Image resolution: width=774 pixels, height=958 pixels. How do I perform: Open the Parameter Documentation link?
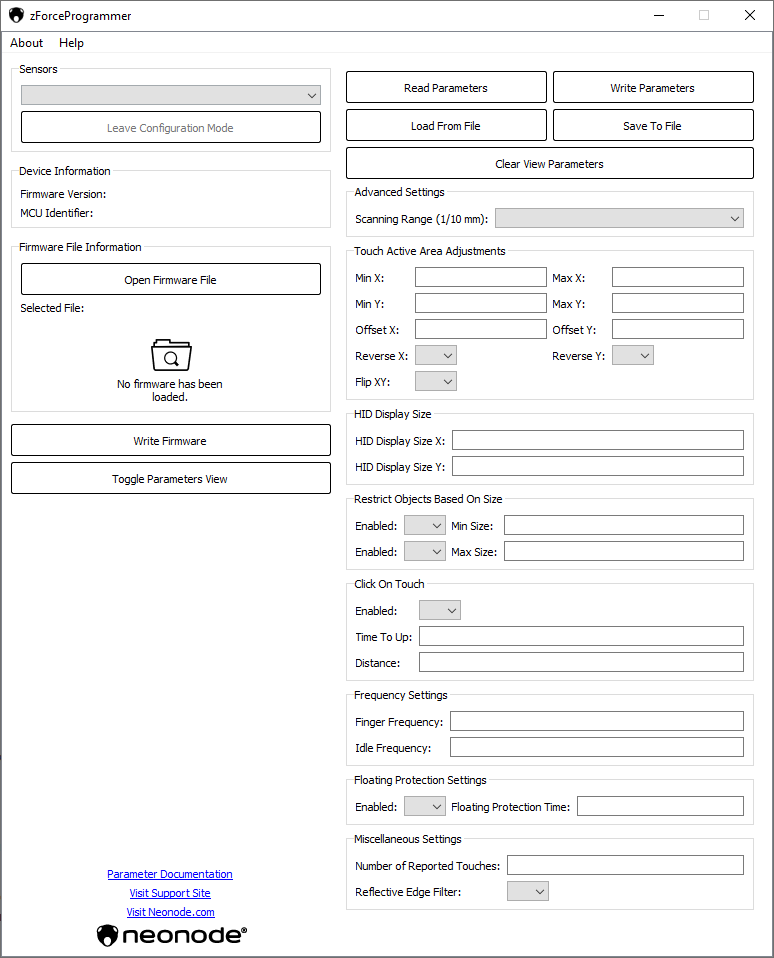click(170, 874)
